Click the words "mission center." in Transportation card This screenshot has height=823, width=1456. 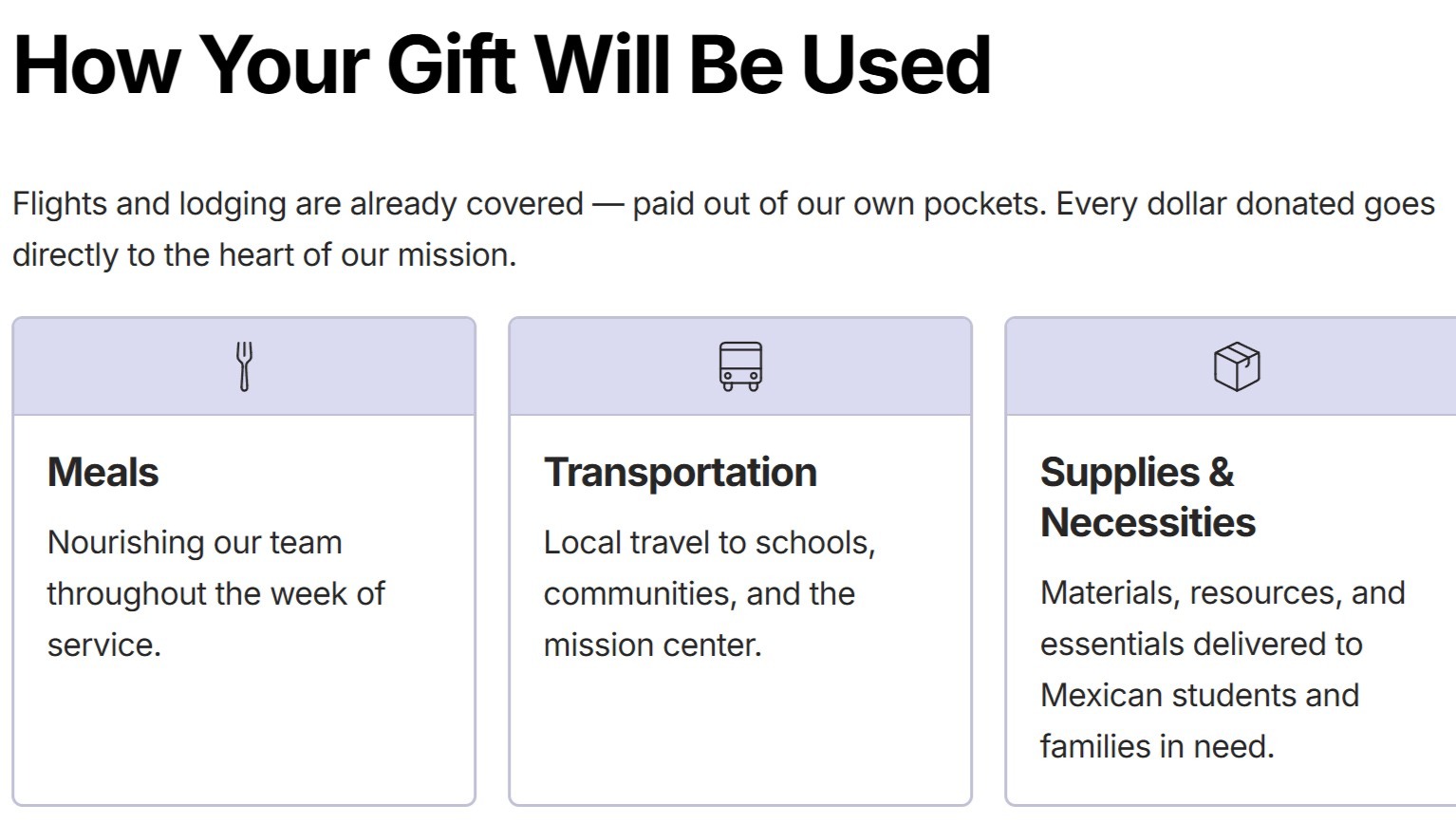click(653, 645)
